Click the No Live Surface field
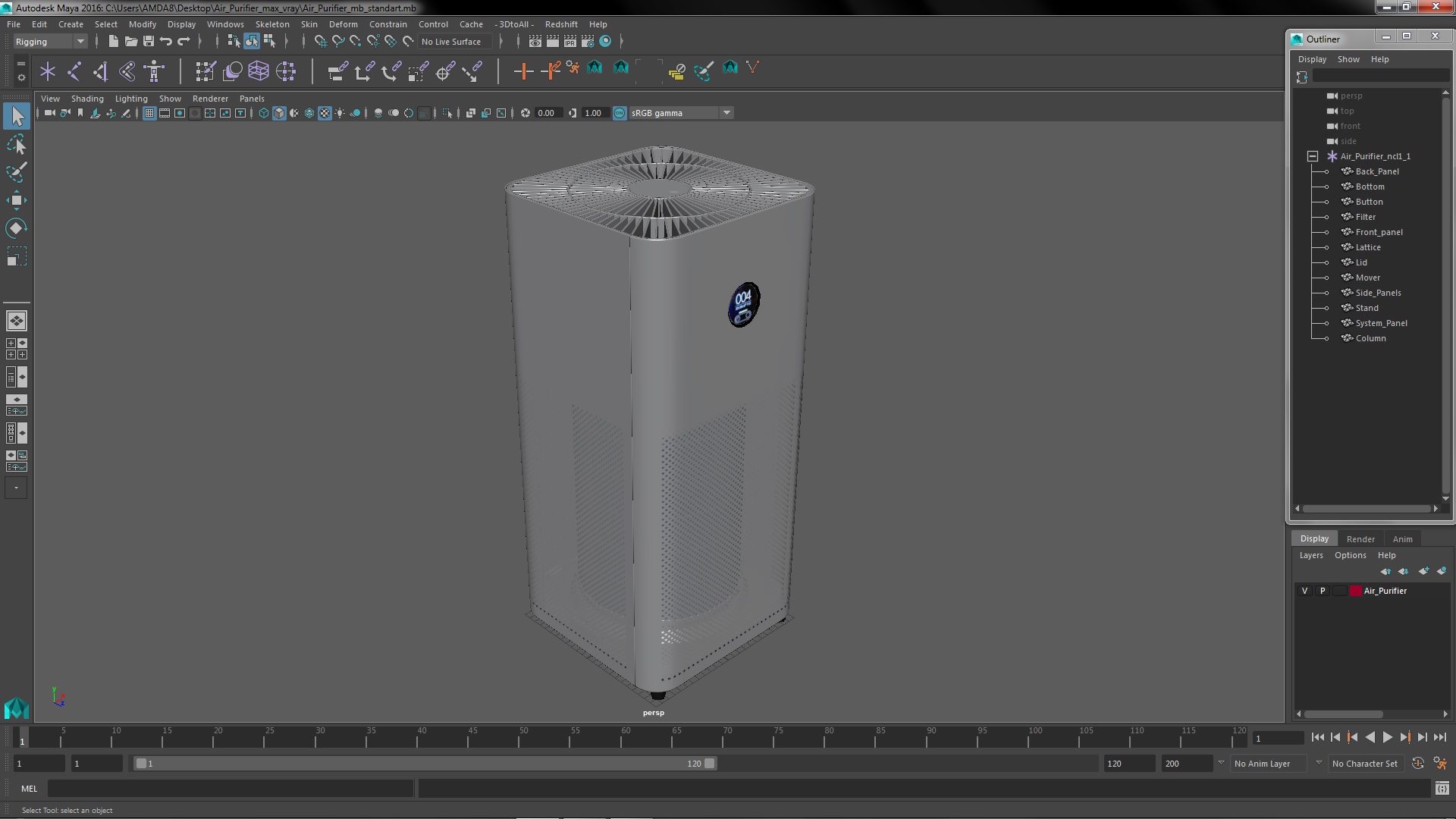 [455, 42]
